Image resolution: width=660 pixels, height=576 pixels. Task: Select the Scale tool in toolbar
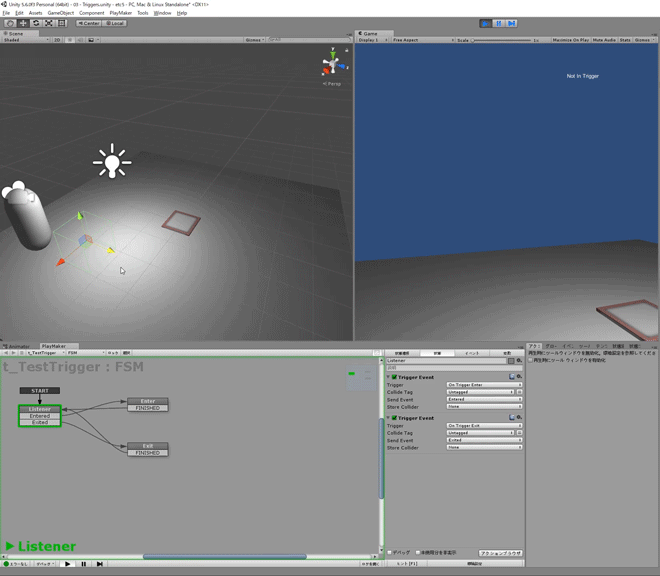point(49,23)
